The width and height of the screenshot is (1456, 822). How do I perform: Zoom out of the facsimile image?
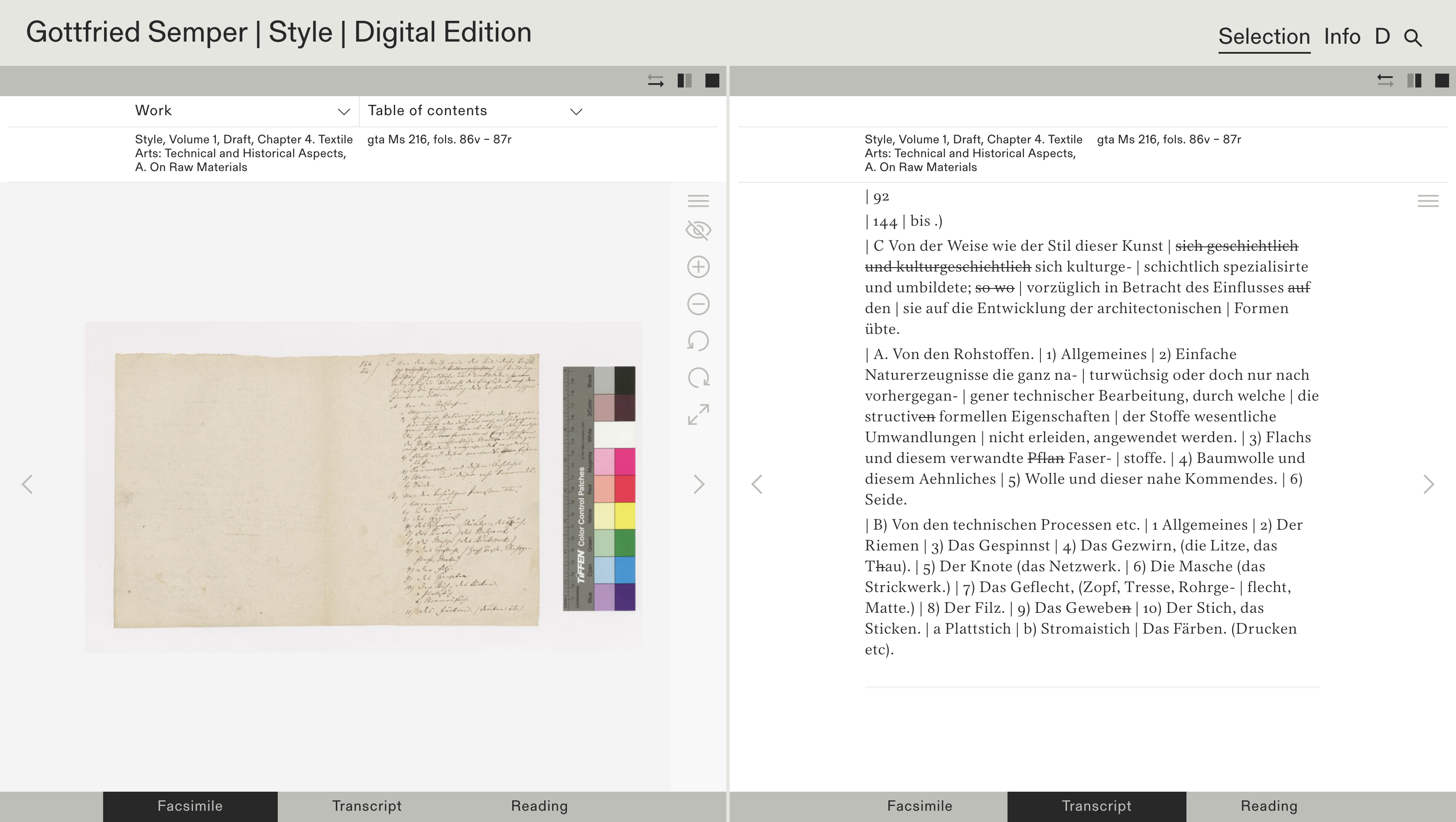698,304
